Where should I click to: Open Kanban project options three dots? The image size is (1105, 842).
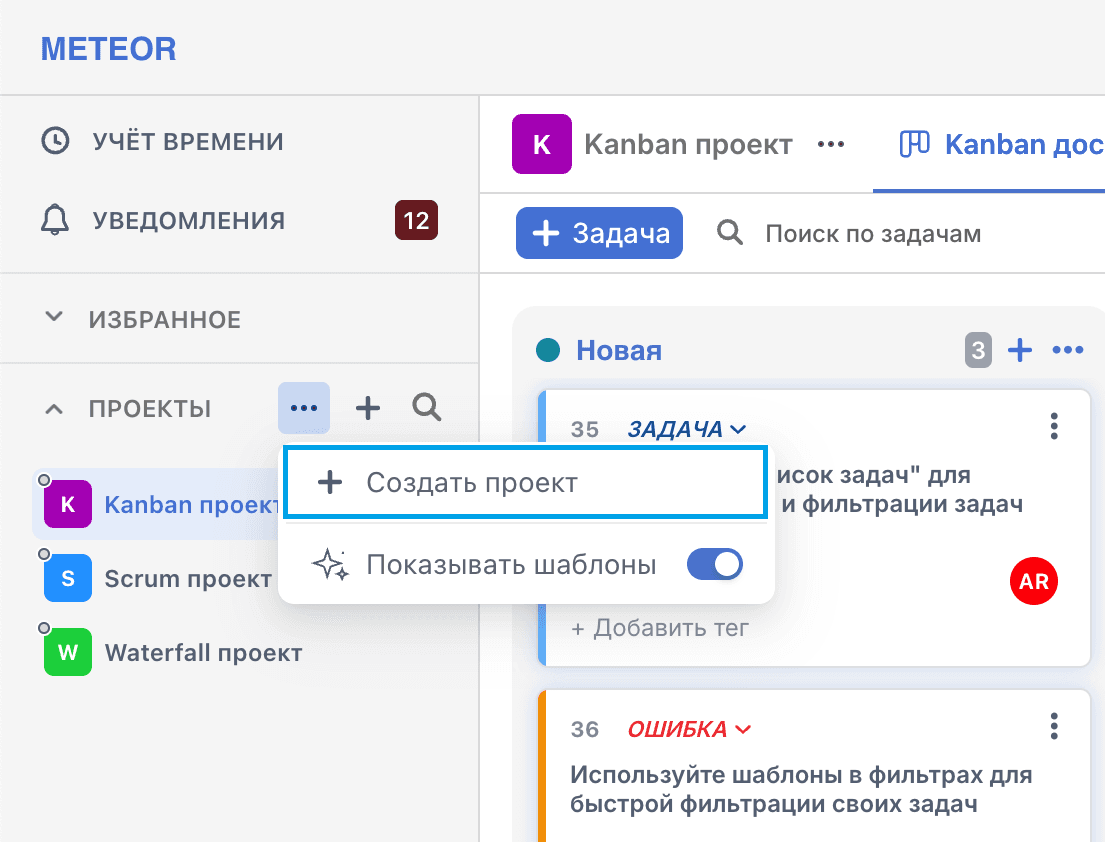pyautogui.click(x=831, y=144)
